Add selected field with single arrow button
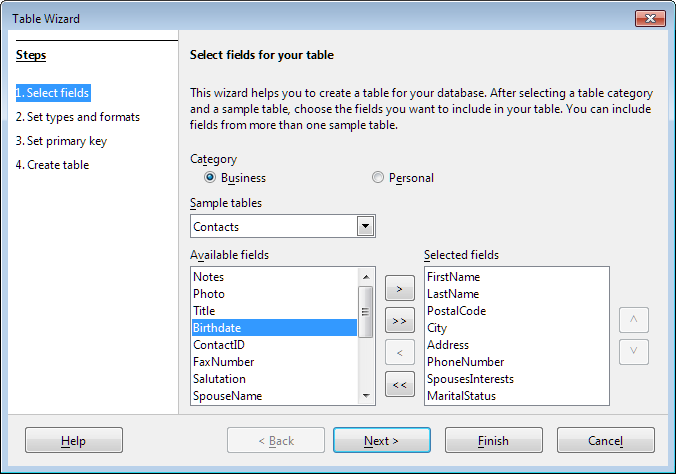The image size is (676, 474). 400,289
